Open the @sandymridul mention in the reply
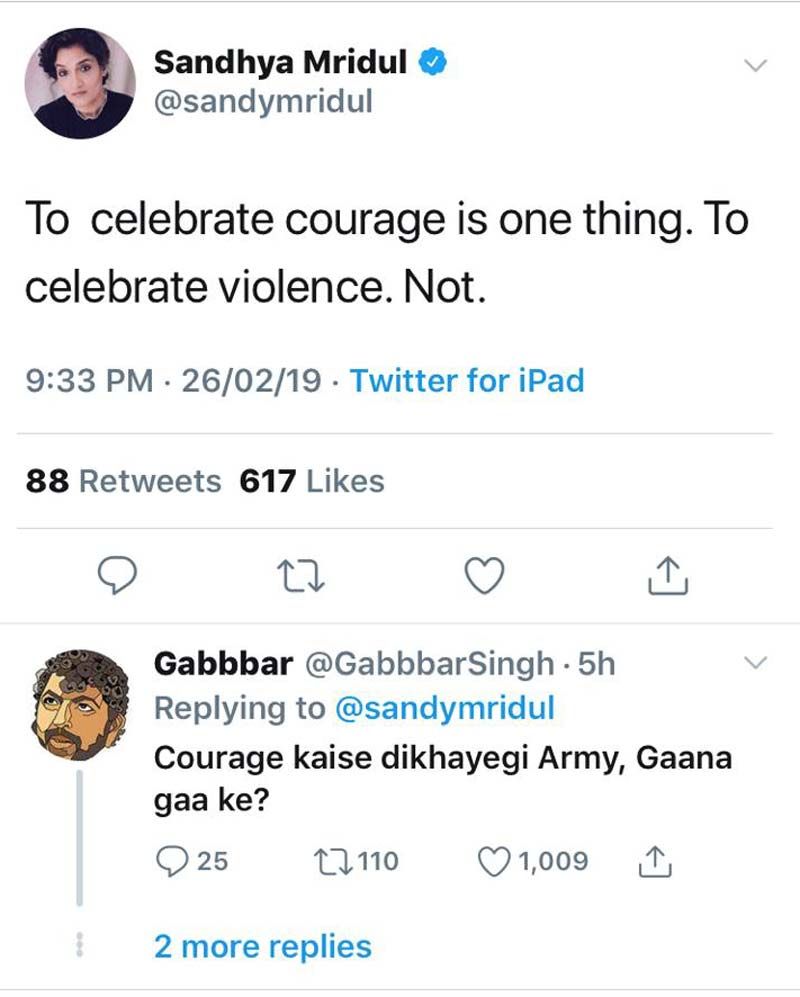This screenshot has width=800, height=997. 444,708
